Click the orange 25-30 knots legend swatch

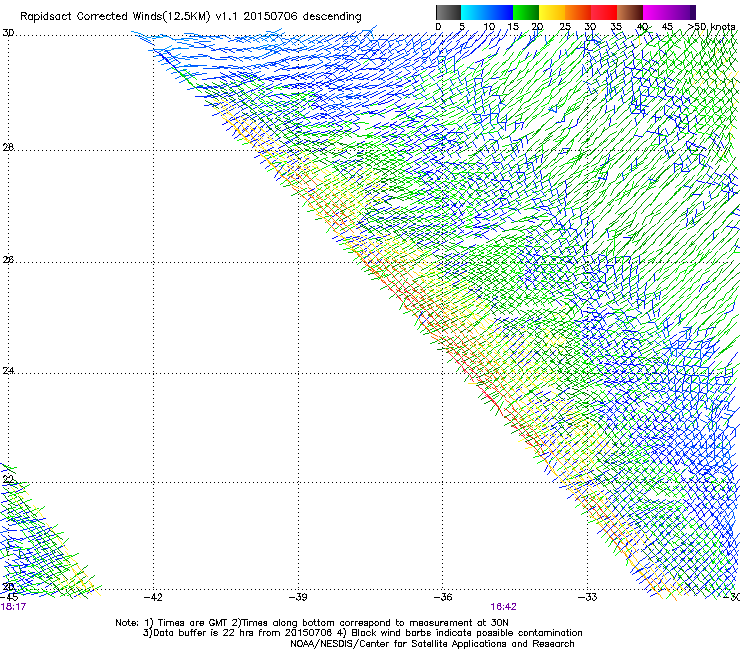tap(578, 12)
